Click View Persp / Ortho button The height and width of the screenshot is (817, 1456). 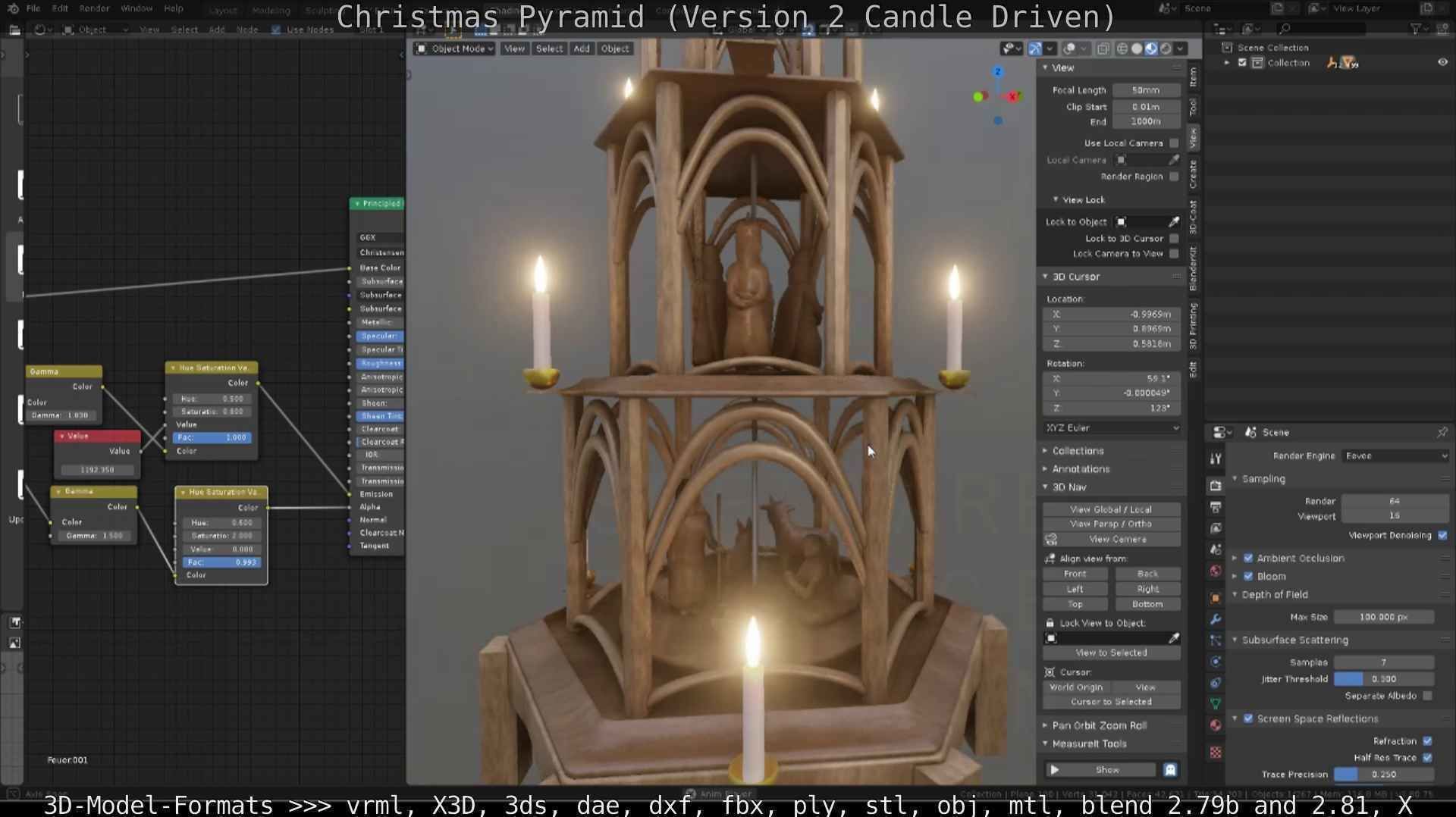[x=1111, y=524]
